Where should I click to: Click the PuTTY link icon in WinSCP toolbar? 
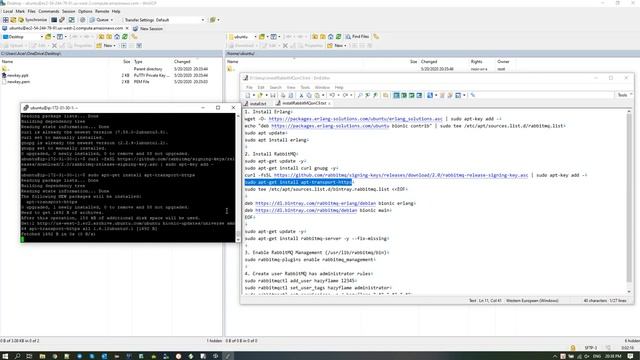(x=62, y=20)
